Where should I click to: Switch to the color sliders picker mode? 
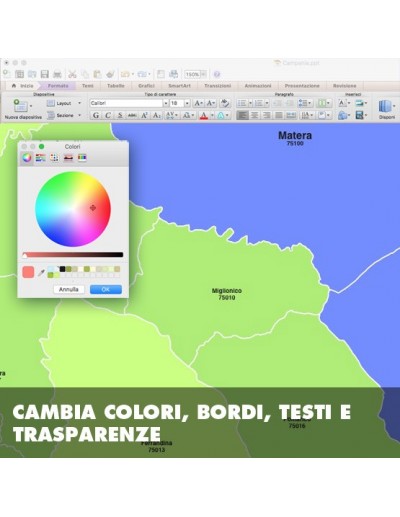coord(41,158)
